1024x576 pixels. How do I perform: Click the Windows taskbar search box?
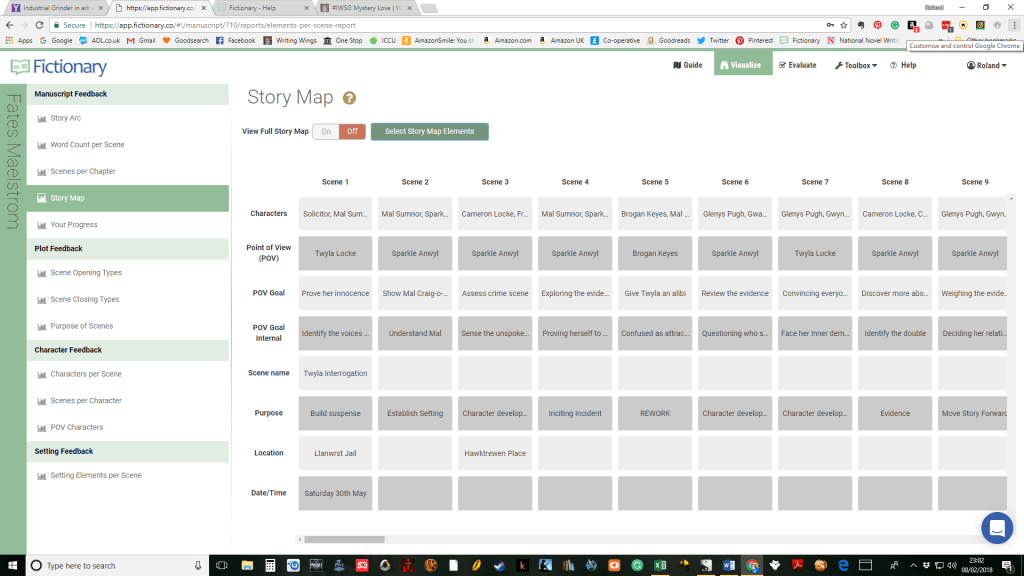click(110, 565)
